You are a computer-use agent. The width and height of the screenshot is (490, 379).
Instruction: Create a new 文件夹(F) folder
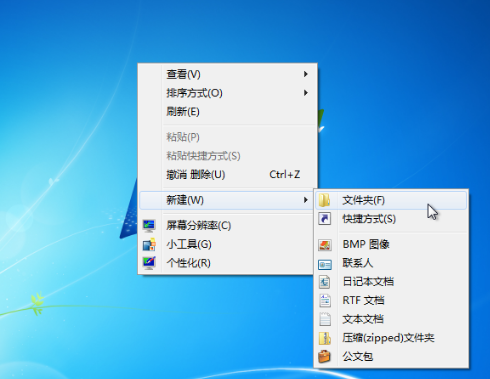391,200
